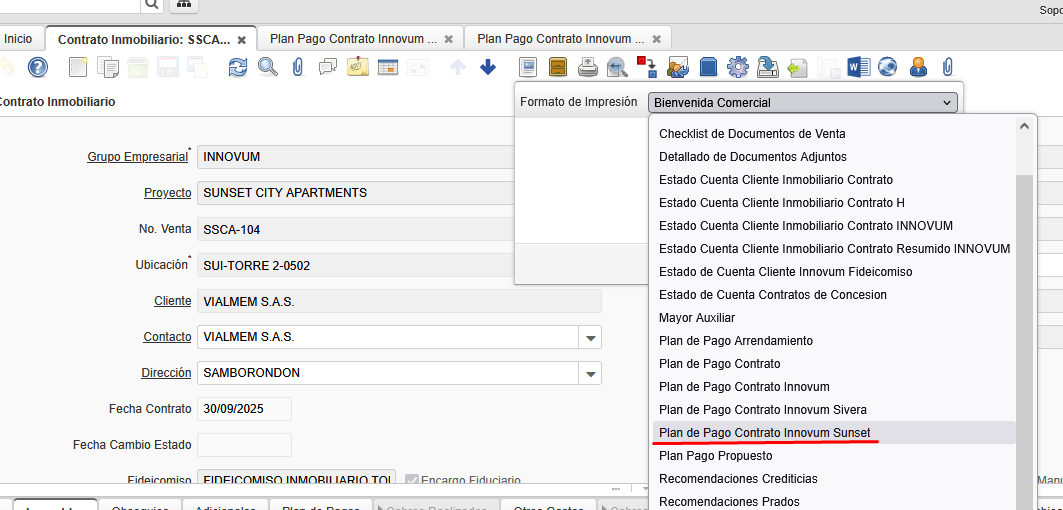Open the Formato de Impresión combo box
This screenshot has height=510, width=1063.
tap(802, 102)
